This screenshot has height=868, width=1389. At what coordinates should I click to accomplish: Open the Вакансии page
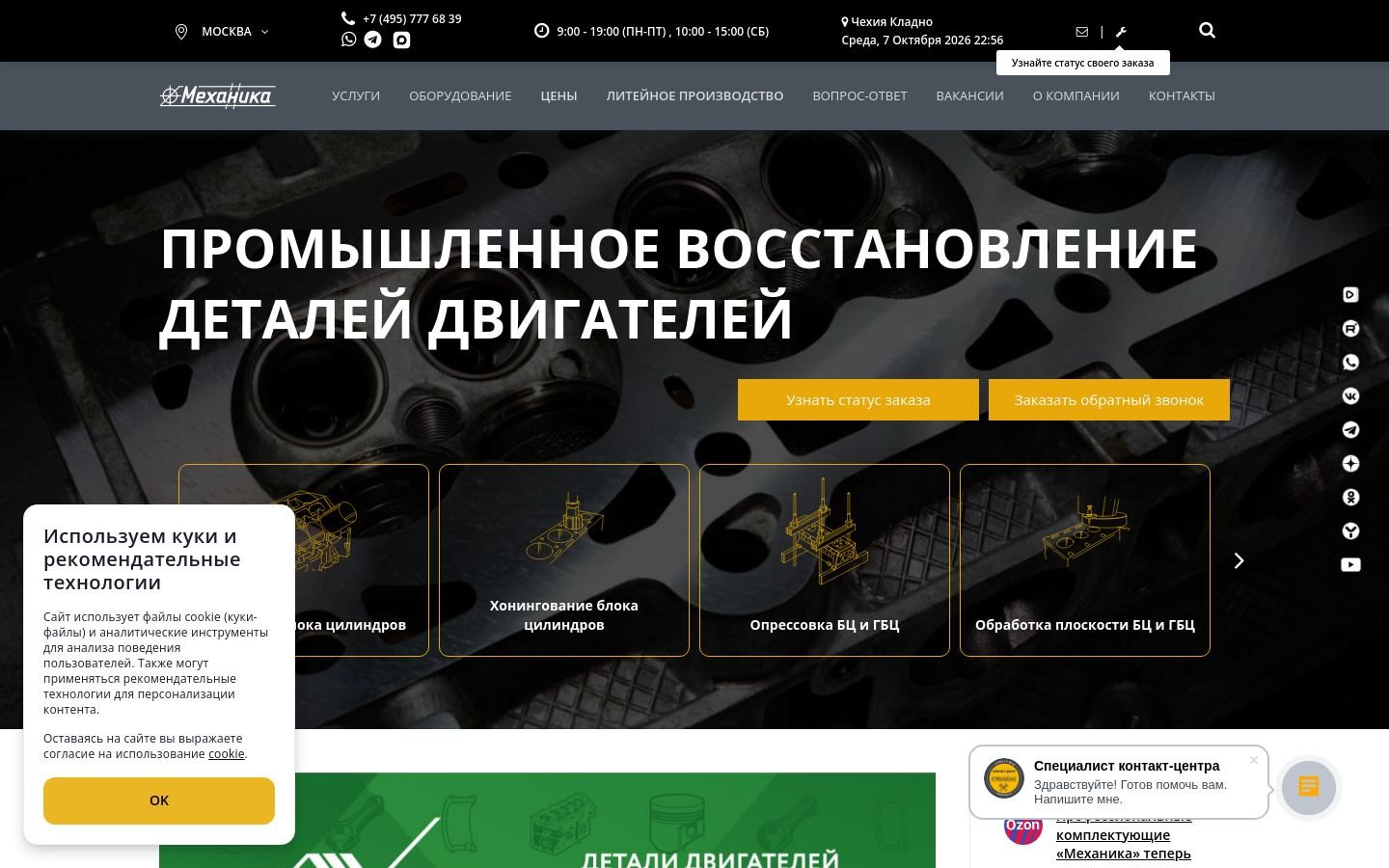pos(969,95)
